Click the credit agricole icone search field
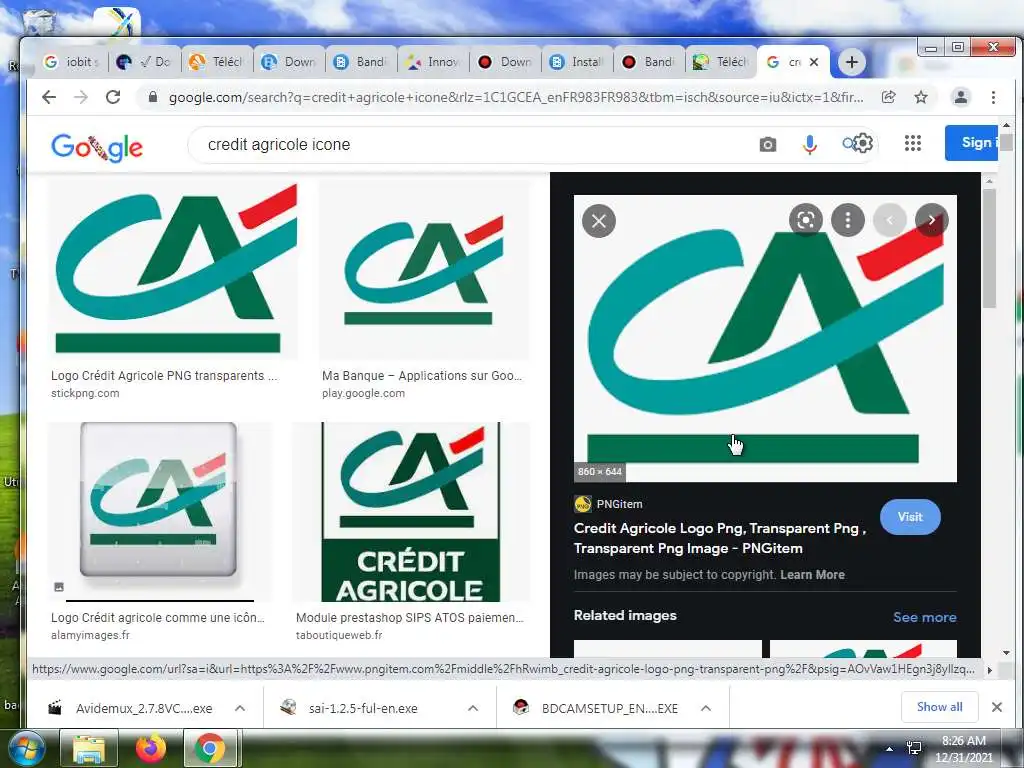This screenshot has height=768, width=1024. coord(477,144)
